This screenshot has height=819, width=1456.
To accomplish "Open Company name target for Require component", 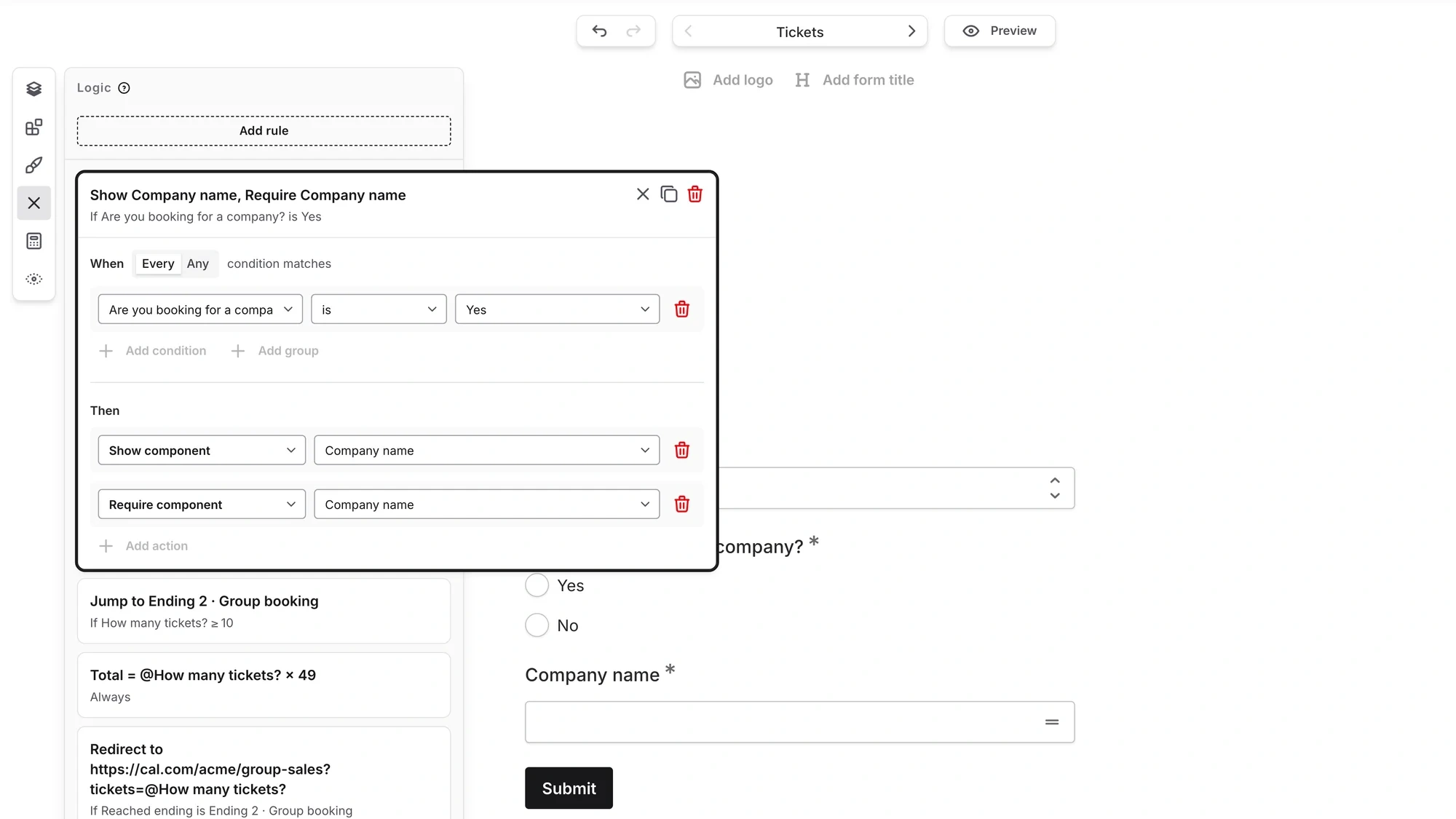I will pyautogui.click(x=486, y=505).
